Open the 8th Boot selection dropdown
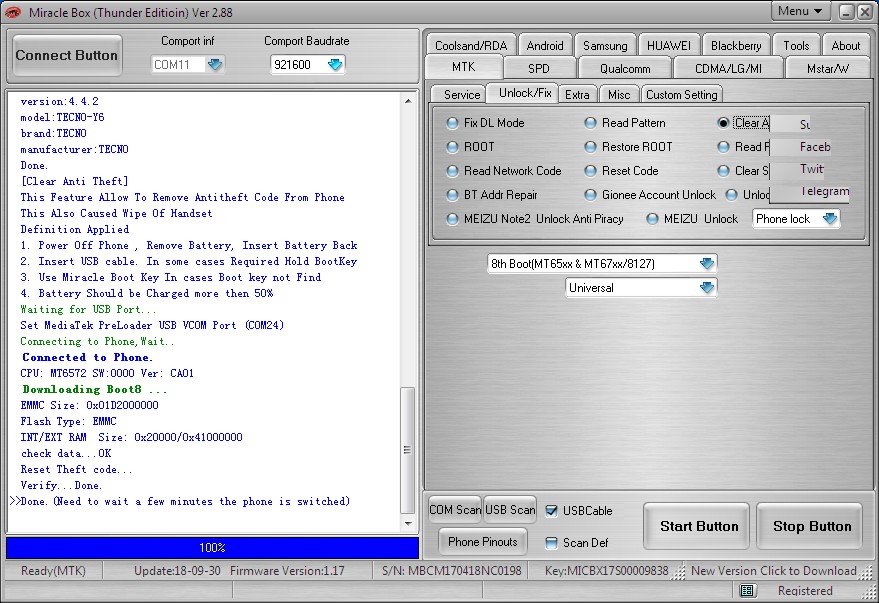This screenshot has height=603, width=879. pyautogui.click(x=707, y=263)
